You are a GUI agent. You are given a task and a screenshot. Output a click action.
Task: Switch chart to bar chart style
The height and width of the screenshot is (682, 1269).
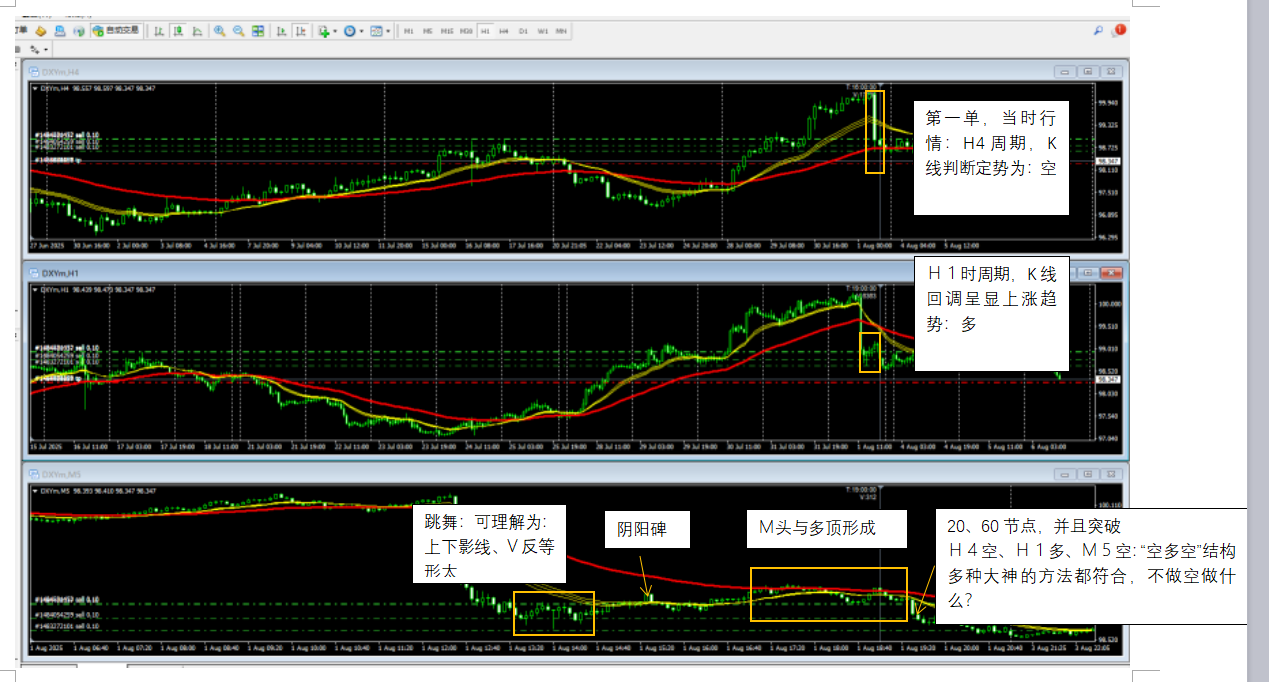[158, 31]
